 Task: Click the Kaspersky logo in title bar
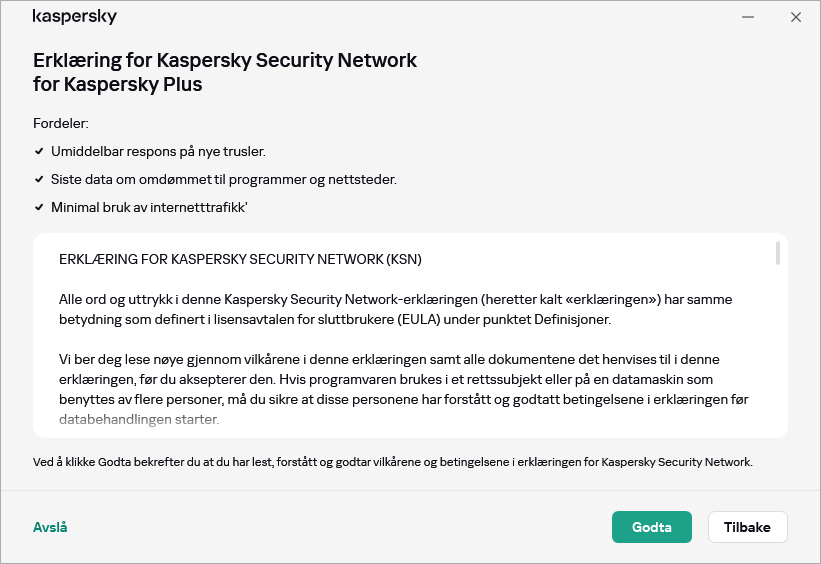[74, 17]
